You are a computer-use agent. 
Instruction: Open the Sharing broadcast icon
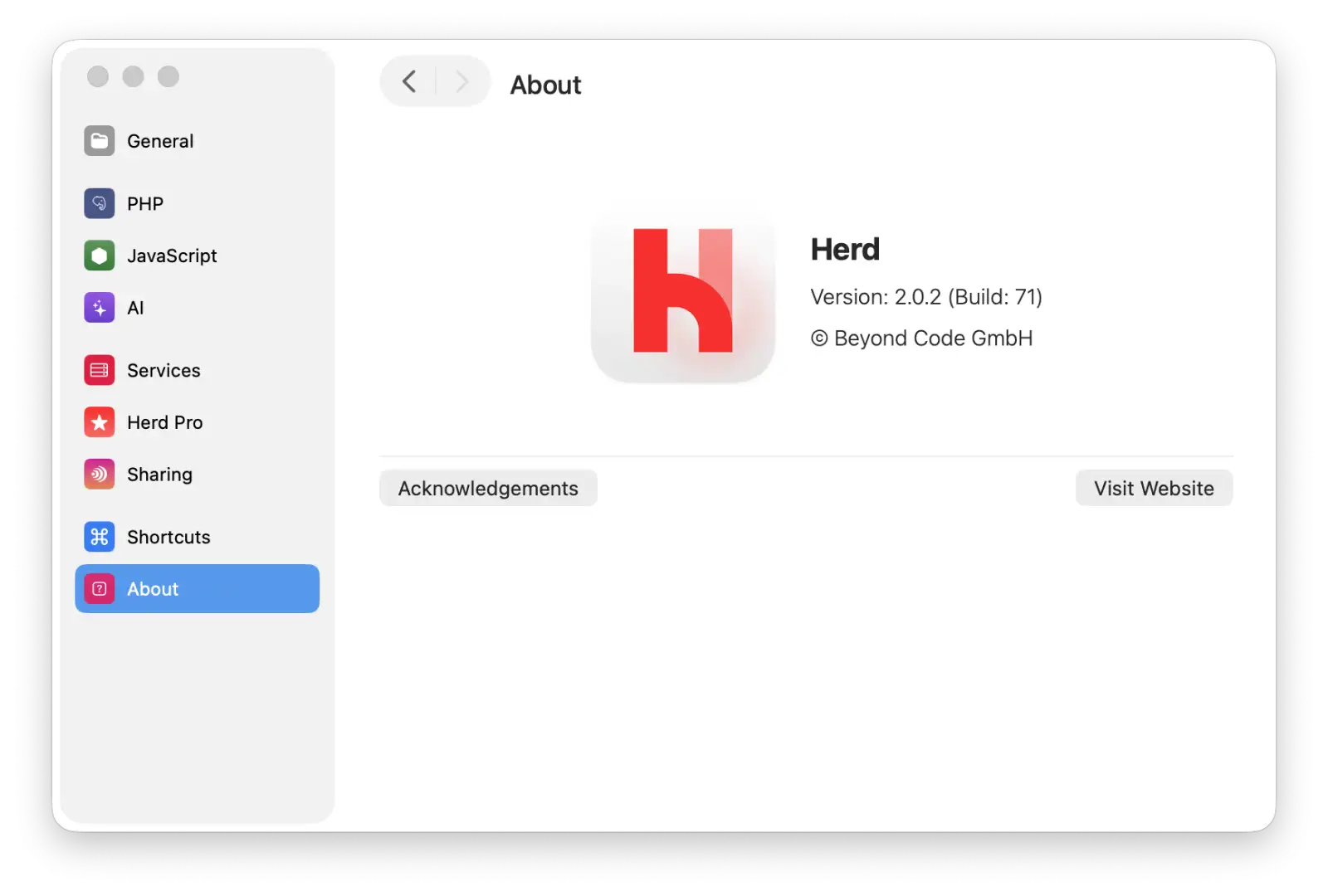click(x=99, y=475)
